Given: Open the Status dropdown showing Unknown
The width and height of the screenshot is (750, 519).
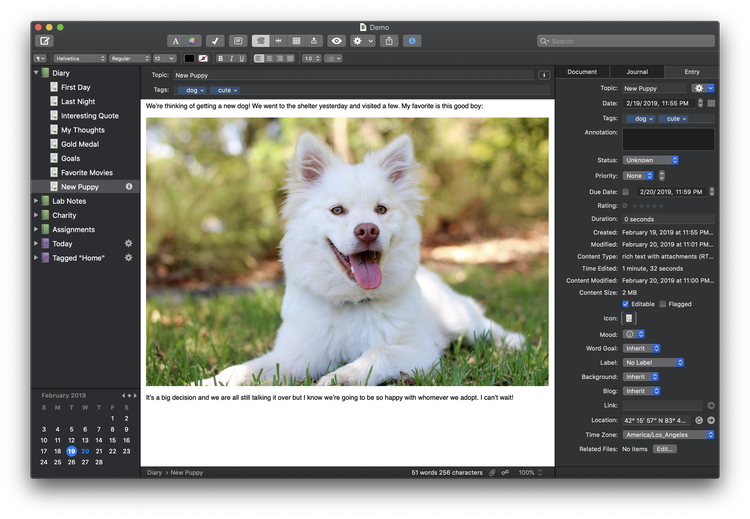Looking at the screenshot, I should (x=650, y=160).
